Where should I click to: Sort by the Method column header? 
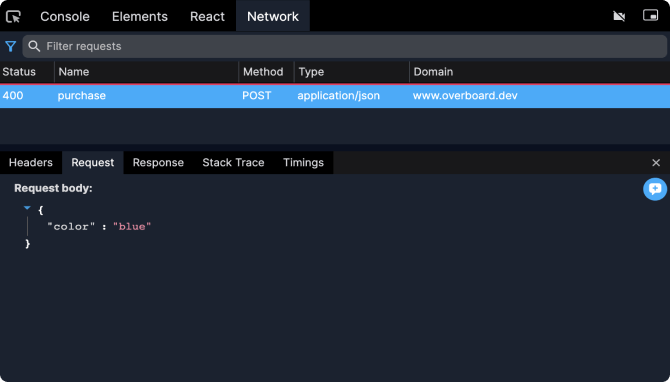click(266, 72)
